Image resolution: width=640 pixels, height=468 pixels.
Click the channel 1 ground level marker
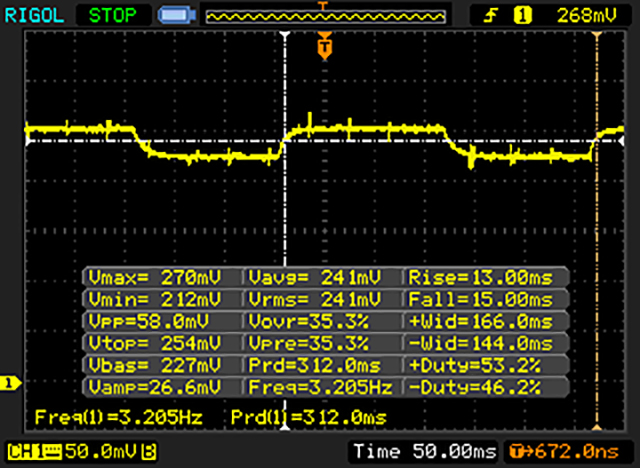pyautogui.click(x=11, y=383)
